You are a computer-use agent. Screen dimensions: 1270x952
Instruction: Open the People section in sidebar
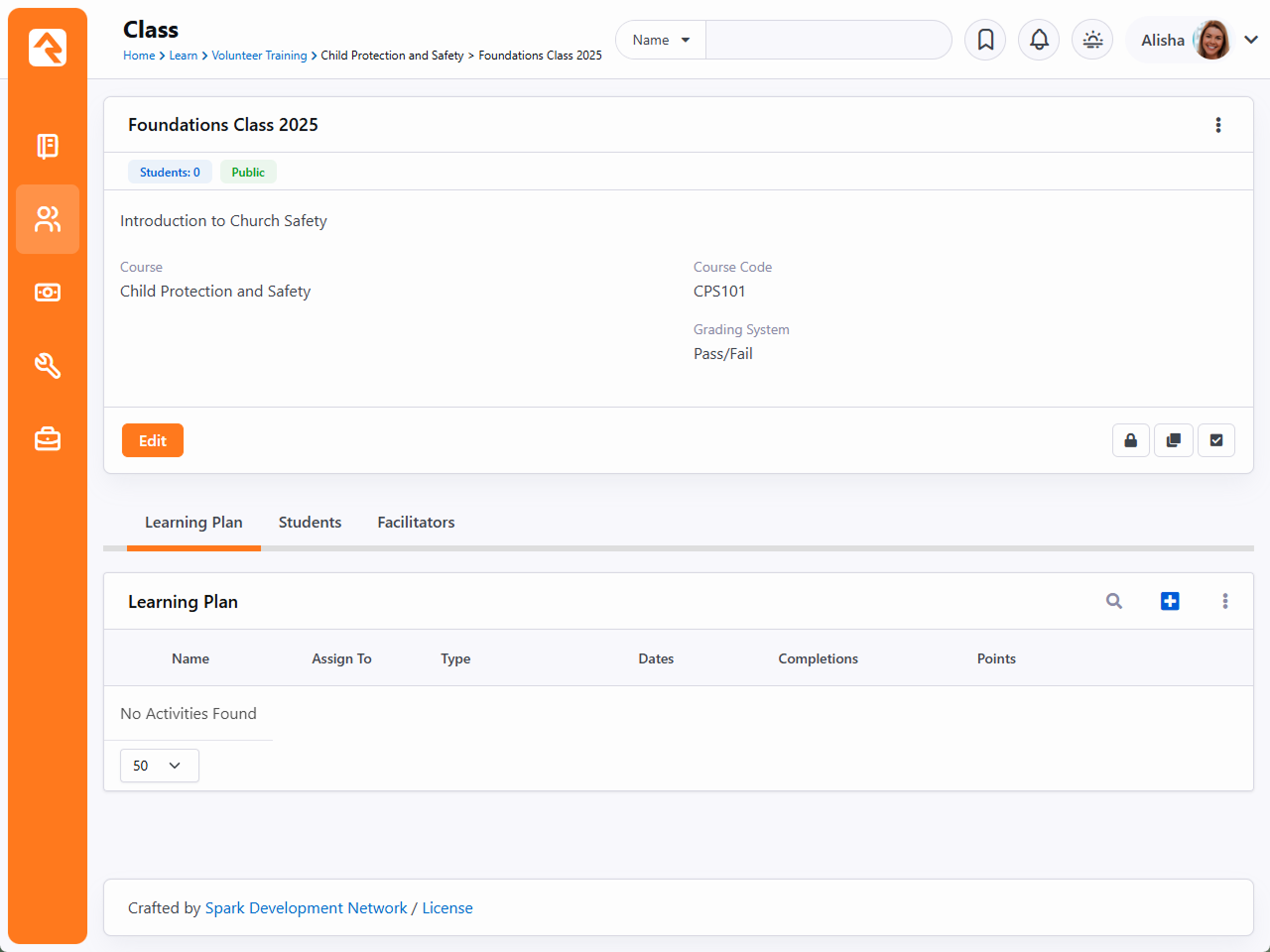click(x=48, y=219)
